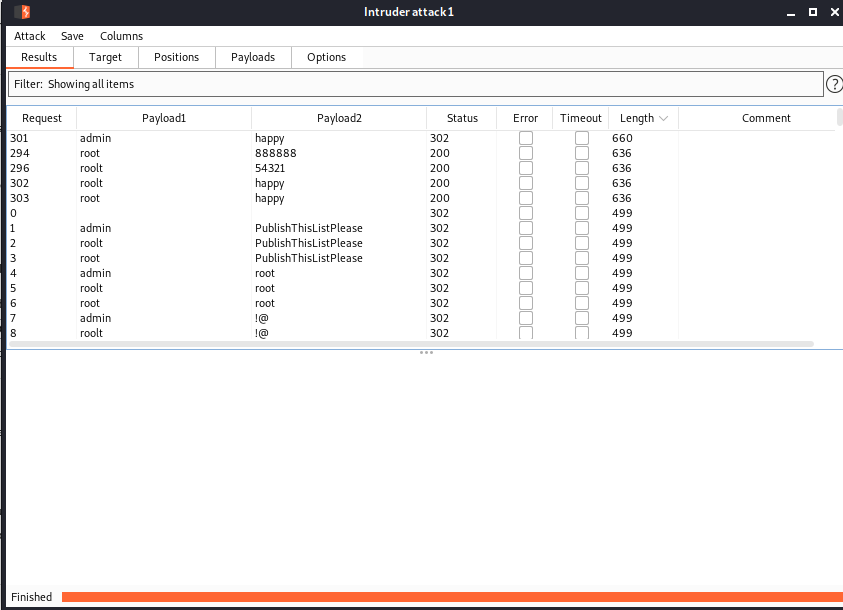Toggle Error checkbox for request 4
This screenshot has width=843, height=610.
coord(526,274)
